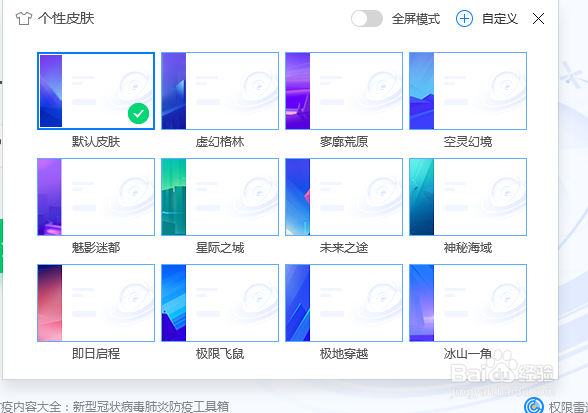Pick the 冰山一角 skin thumbnail
The width and height of the screenshot is (588, 413).
tap(468, 303)
